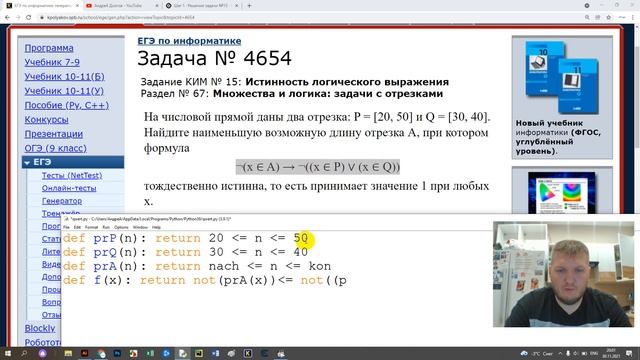The height and width of the screenshot is (360, 640).
Task: Click the browser address bar URL
Action: (x=120, y=18)
